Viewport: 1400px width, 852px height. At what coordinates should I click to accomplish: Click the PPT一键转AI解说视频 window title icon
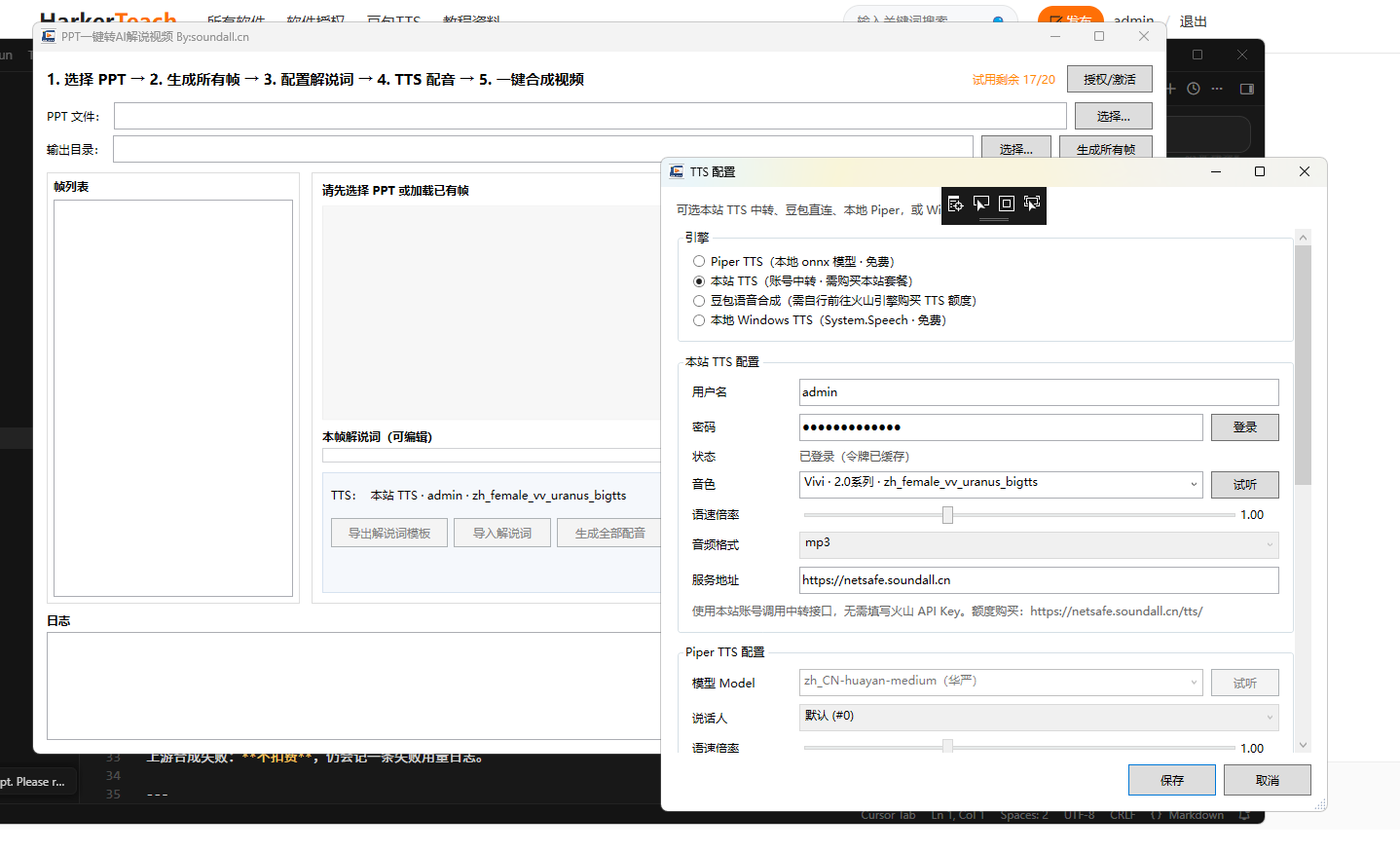click(49, 36)
